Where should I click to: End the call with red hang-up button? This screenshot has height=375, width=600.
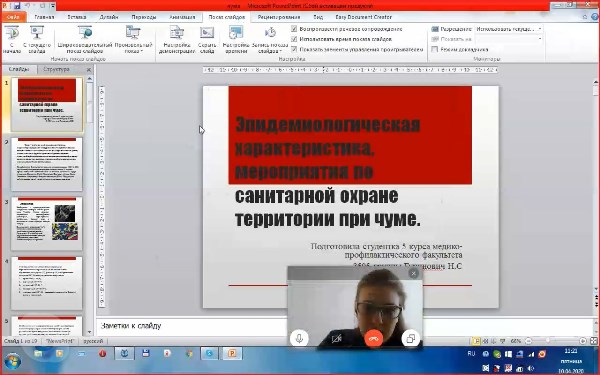pos(373,339)
